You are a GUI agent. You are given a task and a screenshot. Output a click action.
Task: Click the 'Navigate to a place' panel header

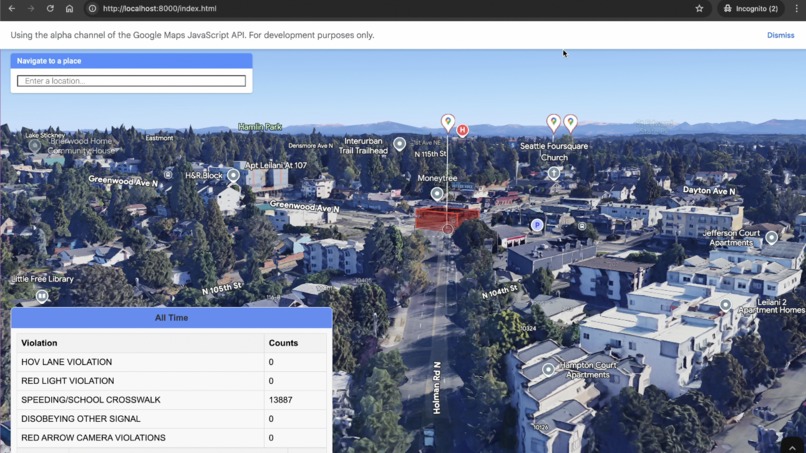131,61
